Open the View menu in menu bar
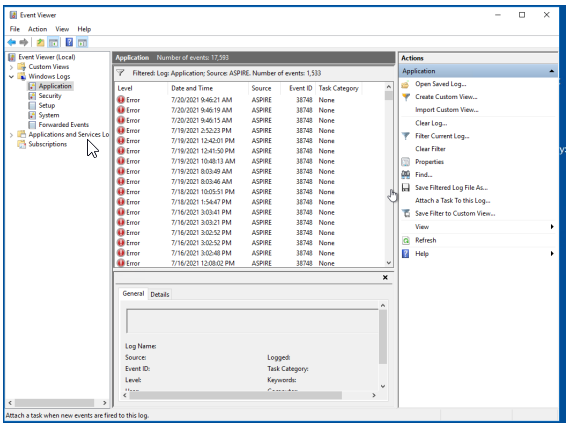The height and width of the screenshot is (428, 571). 62,29
